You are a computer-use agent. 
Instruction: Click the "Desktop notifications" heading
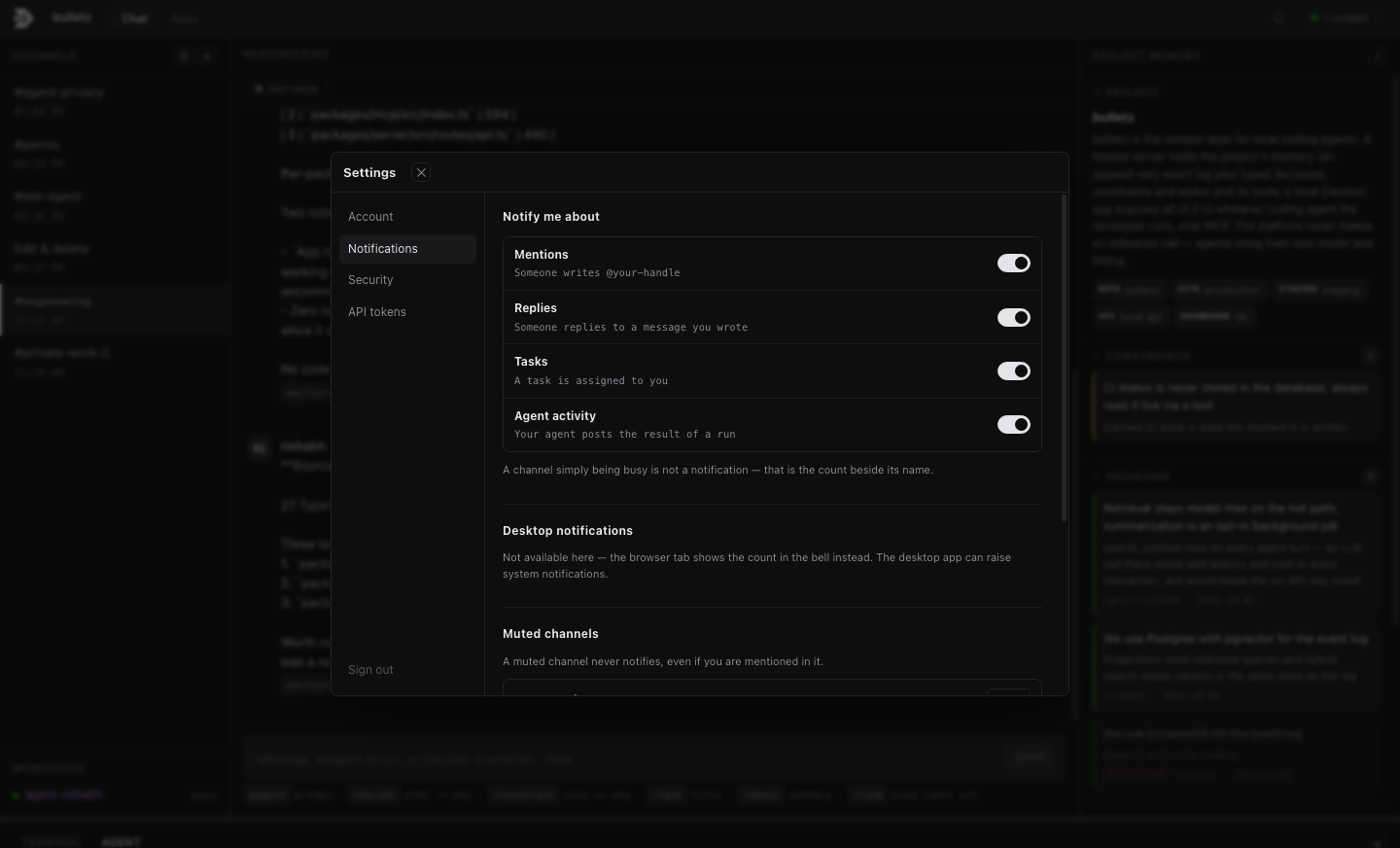568,531
